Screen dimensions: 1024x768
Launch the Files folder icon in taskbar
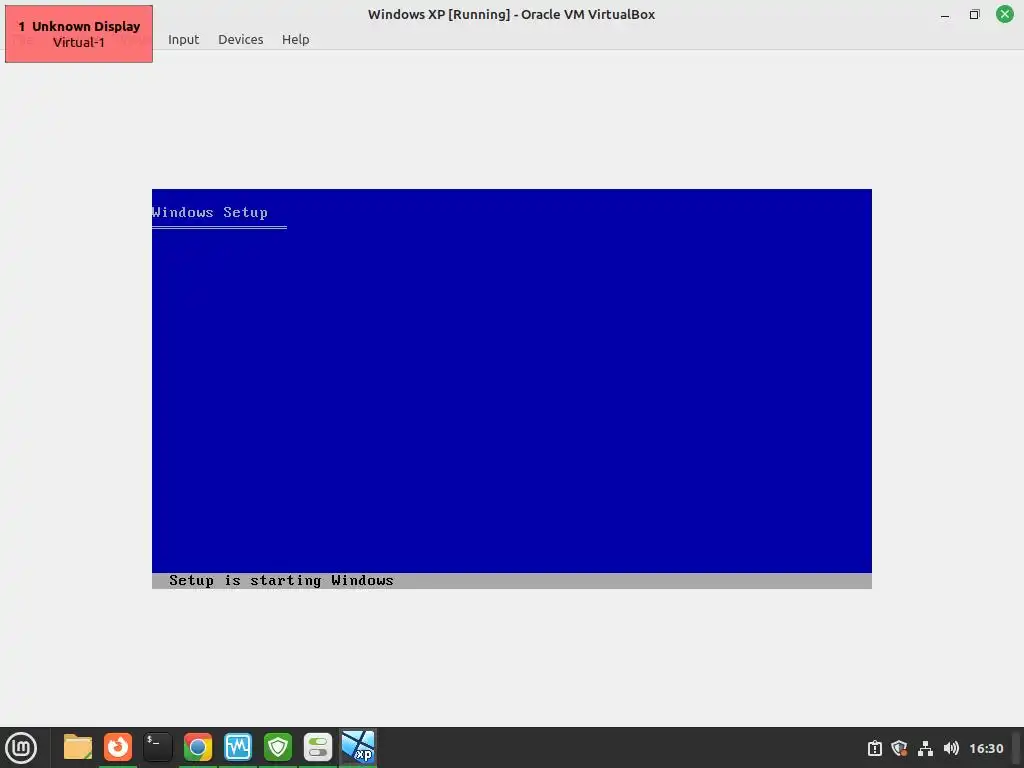[x=78, y=747]
